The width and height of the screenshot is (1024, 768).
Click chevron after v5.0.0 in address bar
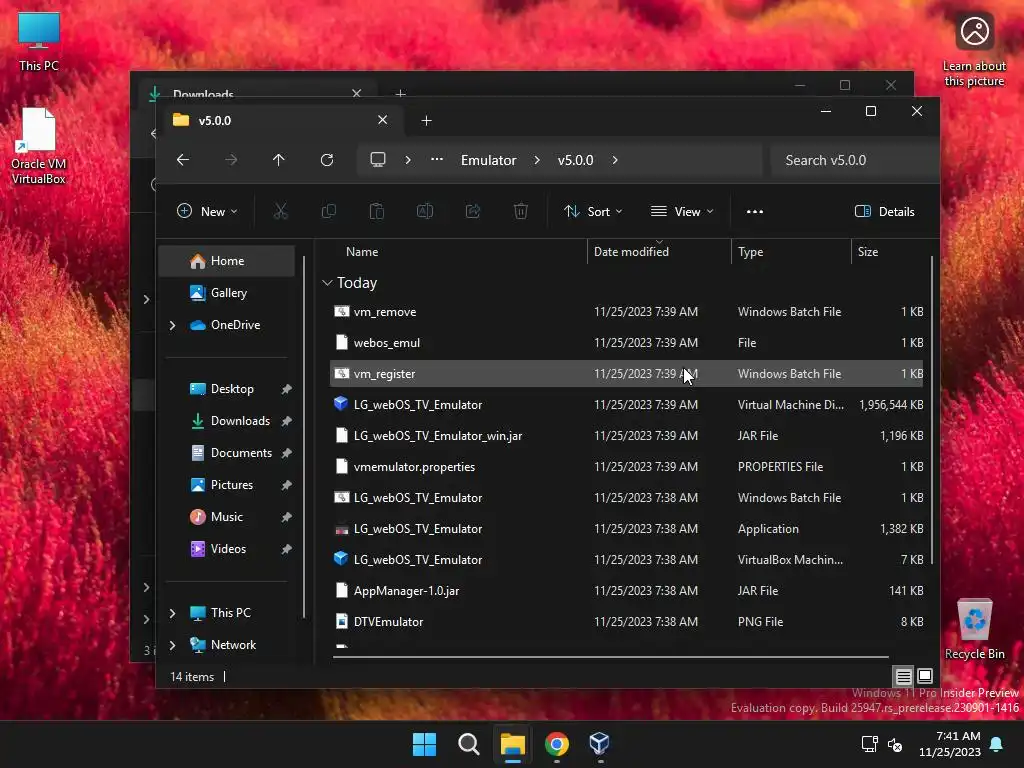[x=615, y=160]
